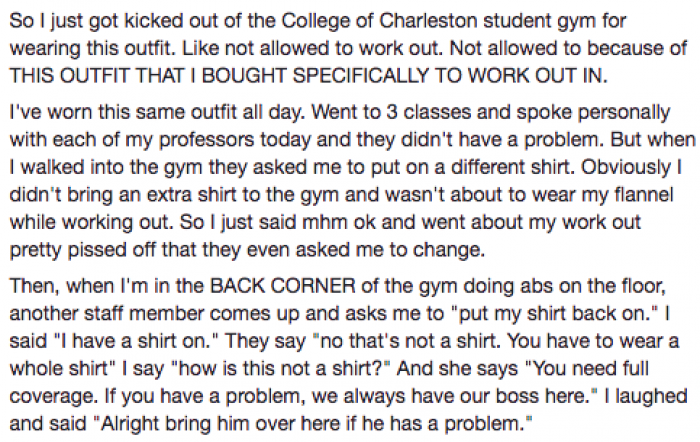700x442 pixels.
Task: Click the capitalized words 'BACK CORNER'
Action: click(283, 286)
